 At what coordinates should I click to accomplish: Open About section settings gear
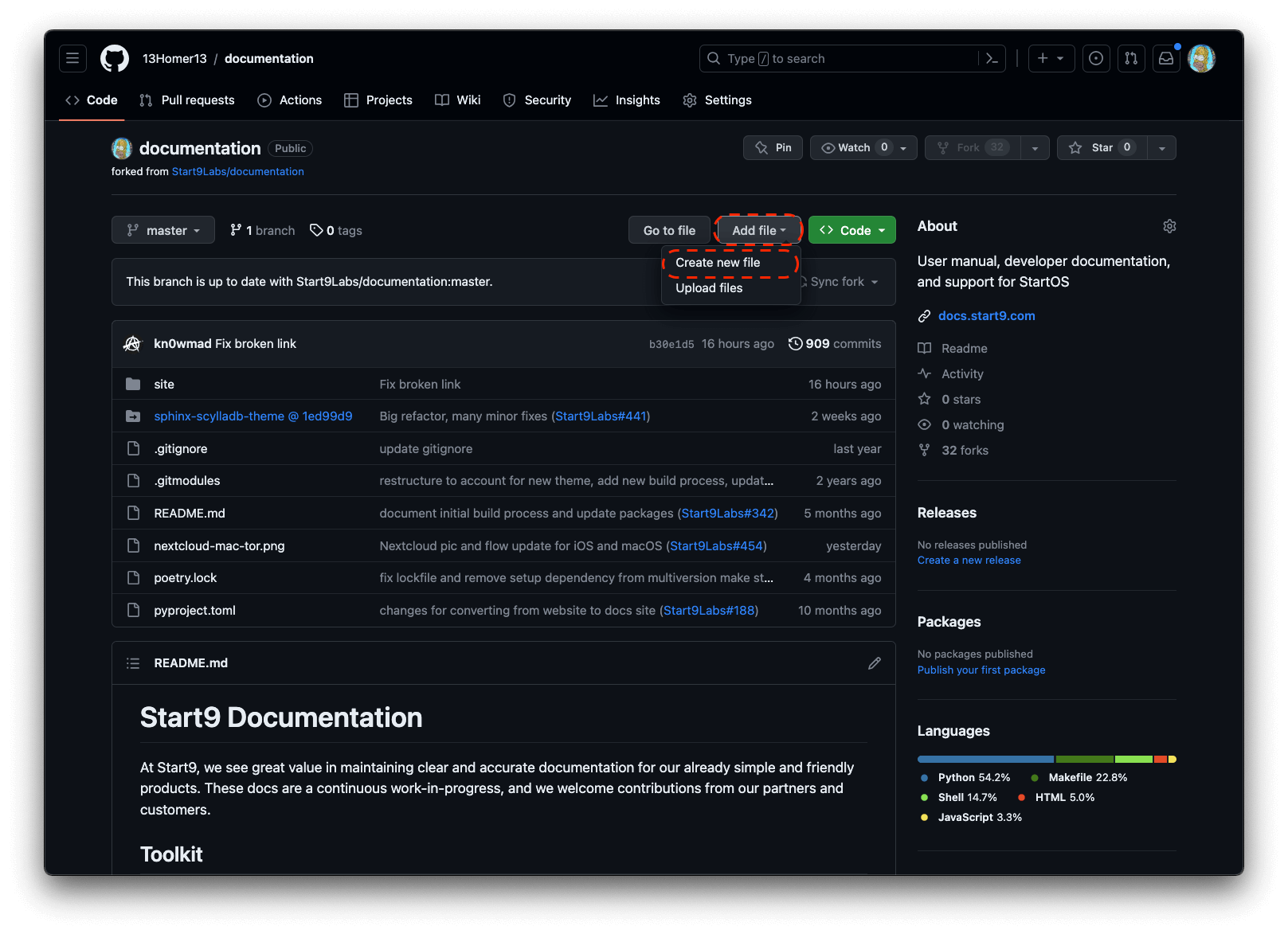click(x=1169, y=226)
